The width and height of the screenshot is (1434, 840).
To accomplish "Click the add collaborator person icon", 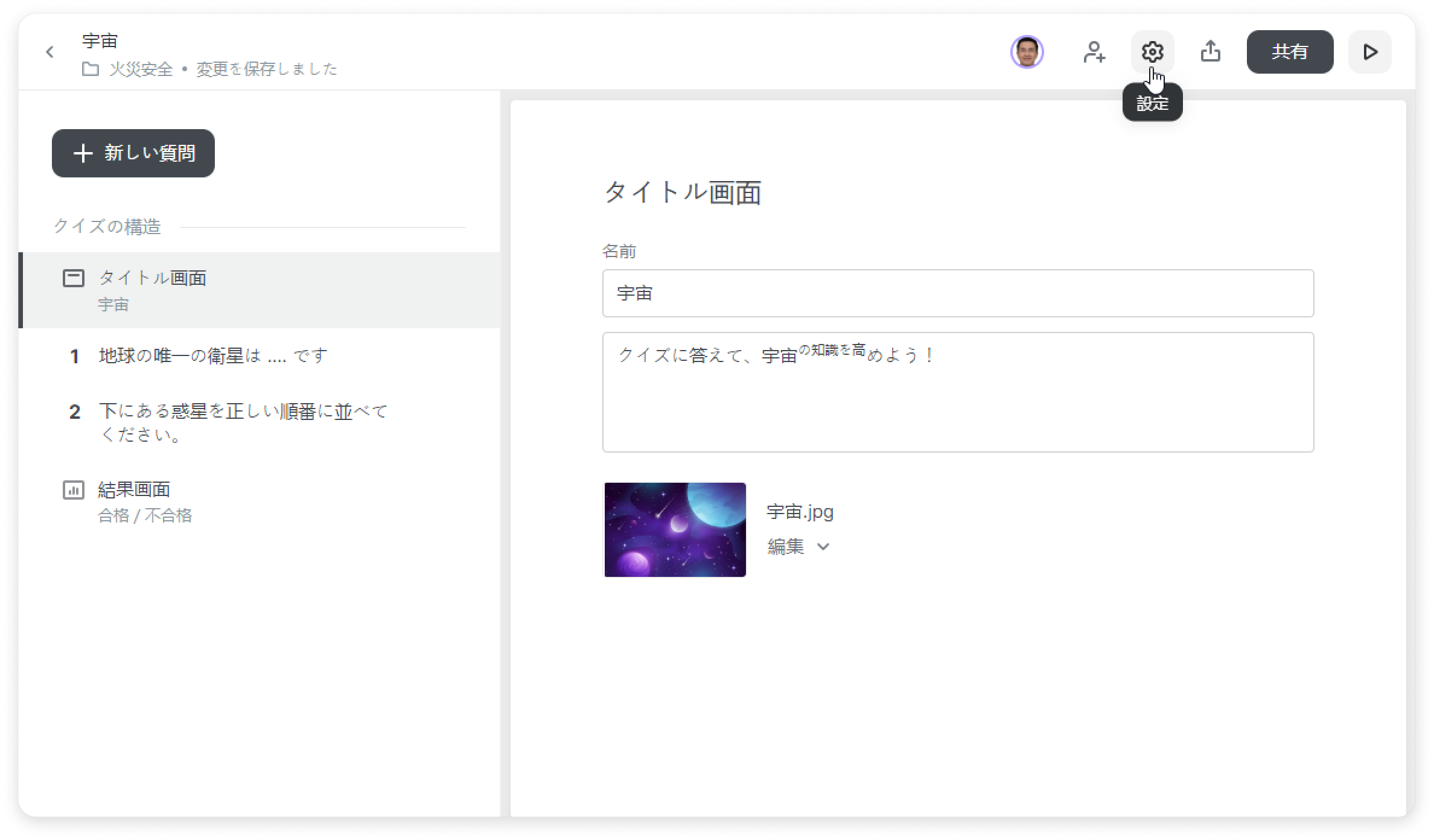I will (x=1094, y=52).
